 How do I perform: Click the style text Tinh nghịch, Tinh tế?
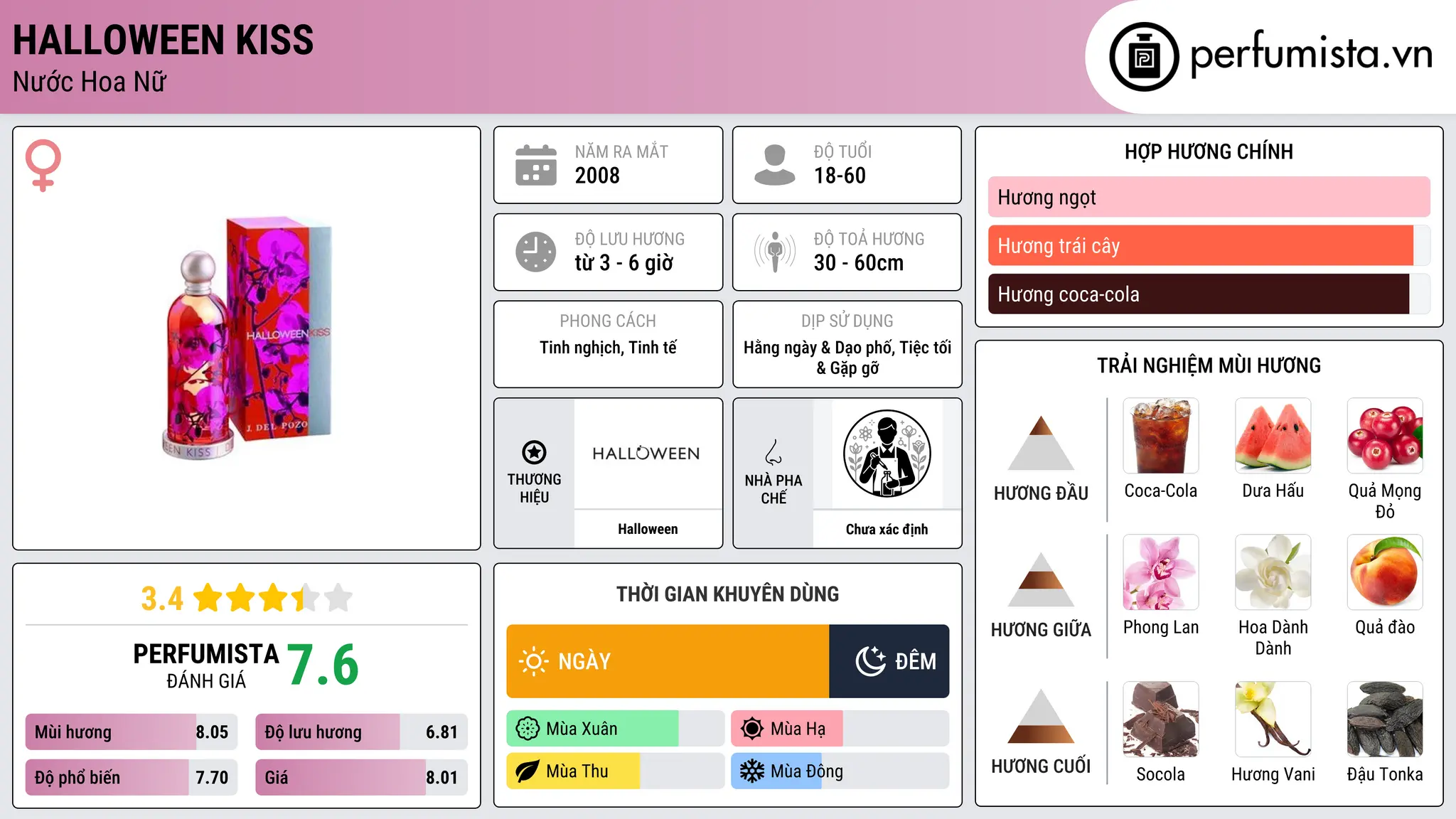click(x=608, y=348)
